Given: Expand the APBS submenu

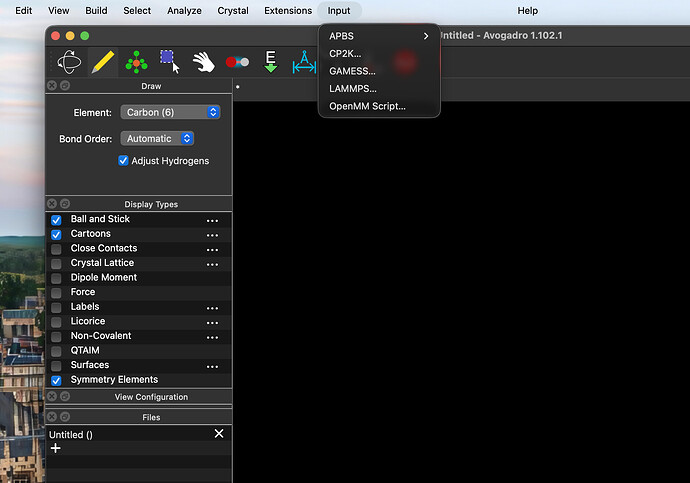Looking at the screenshot, I should tap(378, 36).
